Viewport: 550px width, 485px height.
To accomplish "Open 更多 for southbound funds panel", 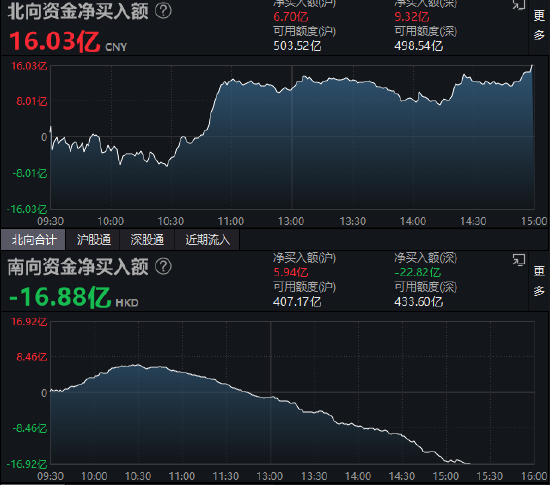I will coord(539,281).
